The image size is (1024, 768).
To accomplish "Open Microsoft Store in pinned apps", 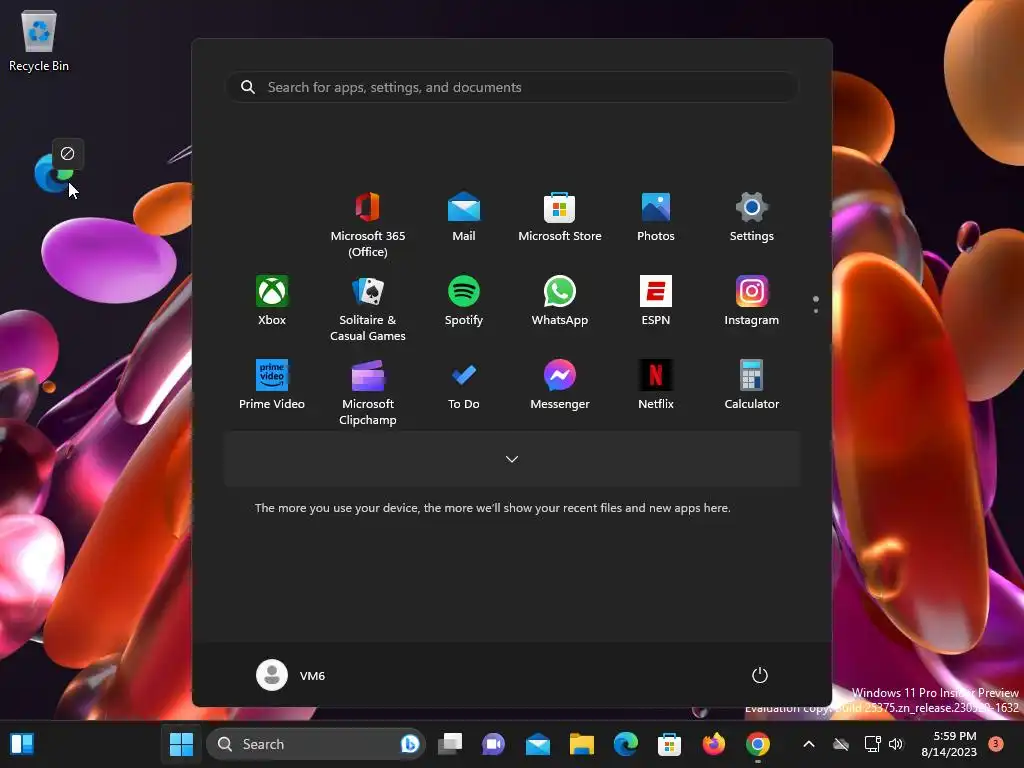I will coord(560,216).
